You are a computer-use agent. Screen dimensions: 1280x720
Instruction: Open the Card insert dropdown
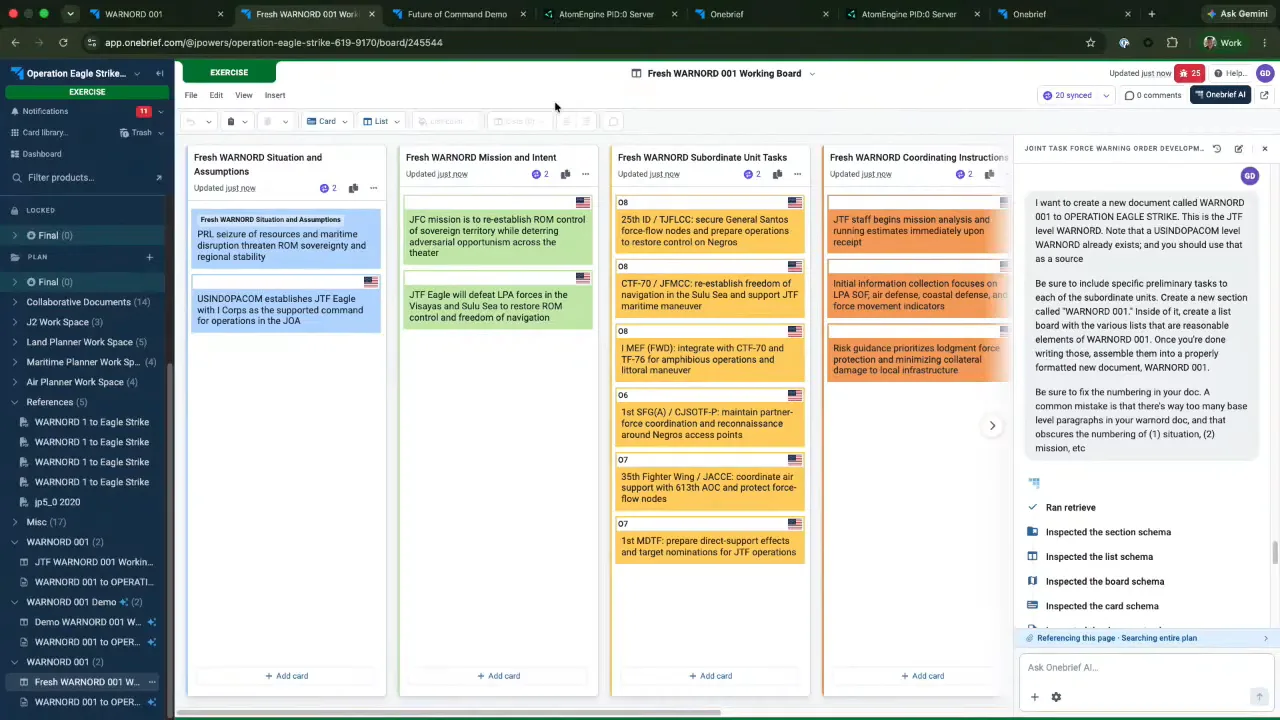[x=327, y=122]
